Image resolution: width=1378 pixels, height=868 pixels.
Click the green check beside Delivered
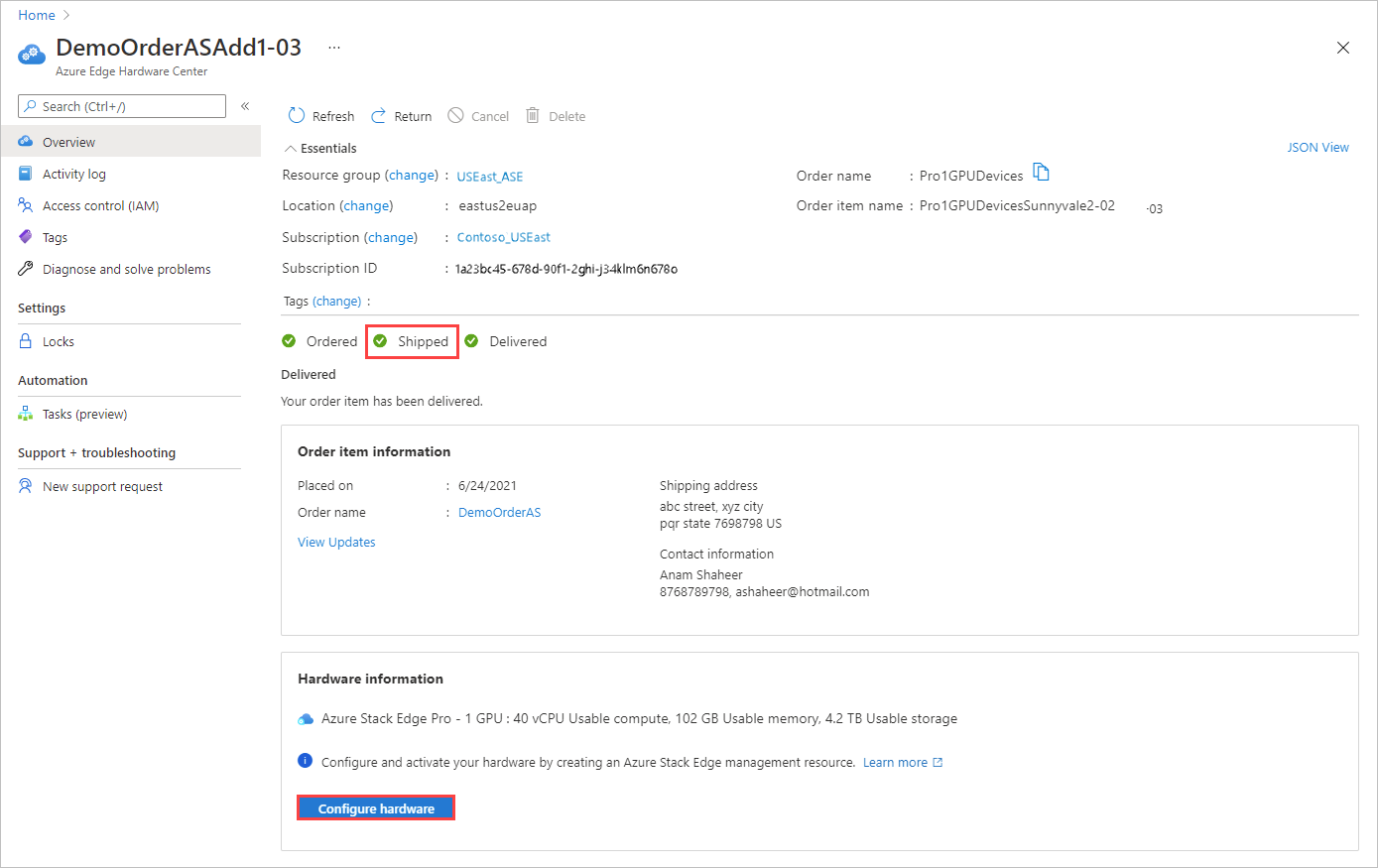tap(471, 341)
